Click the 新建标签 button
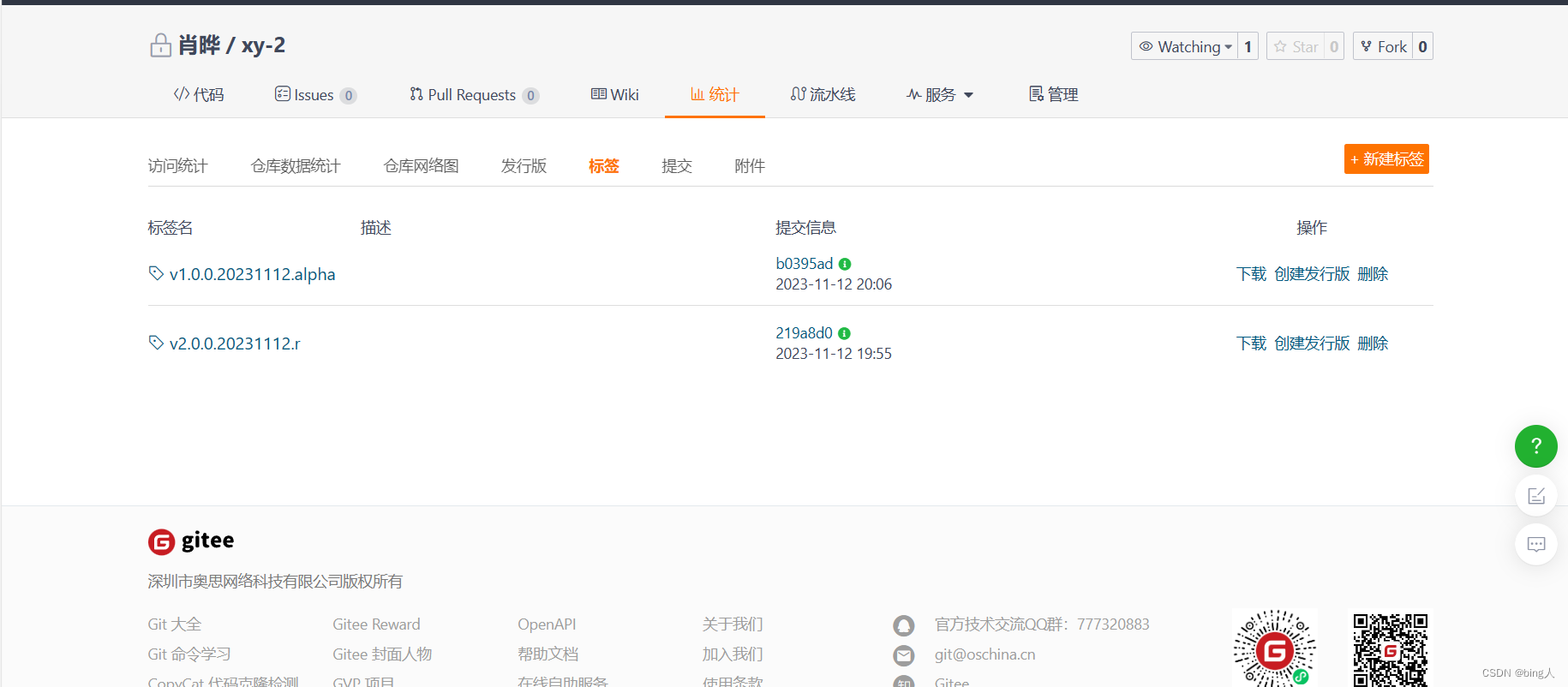Image resolution: width=1568 pixels, height=687 pixels. pos(1386,159)
